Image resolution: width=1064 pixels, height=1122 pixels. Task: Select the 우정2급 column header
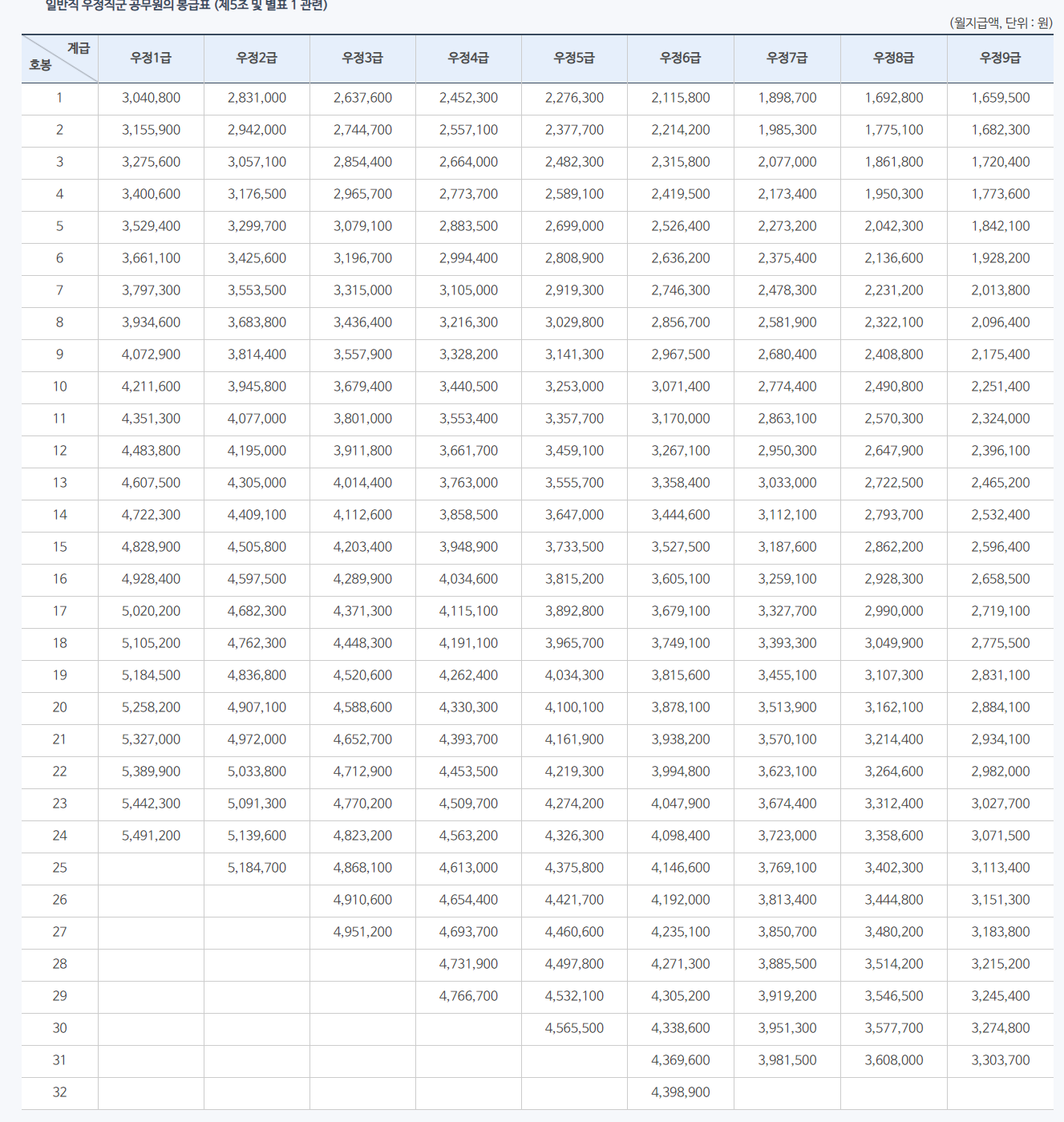point(257,58)
